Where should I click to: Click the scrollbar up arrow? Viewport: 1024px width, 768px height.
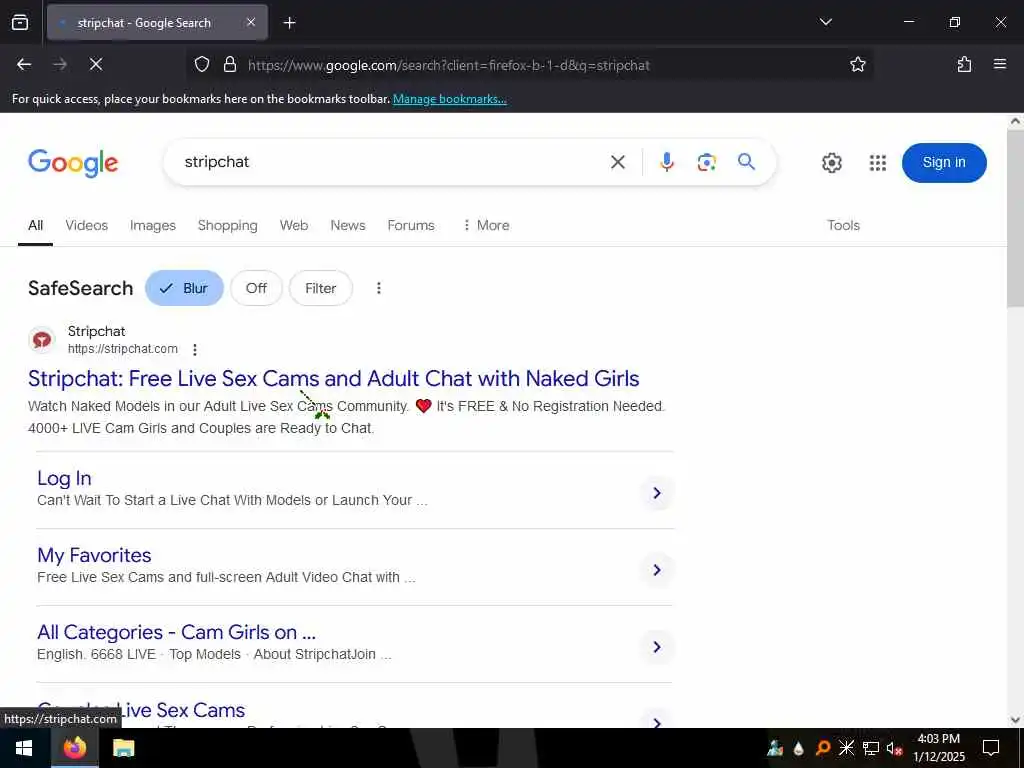click(x=1015, y=121)
